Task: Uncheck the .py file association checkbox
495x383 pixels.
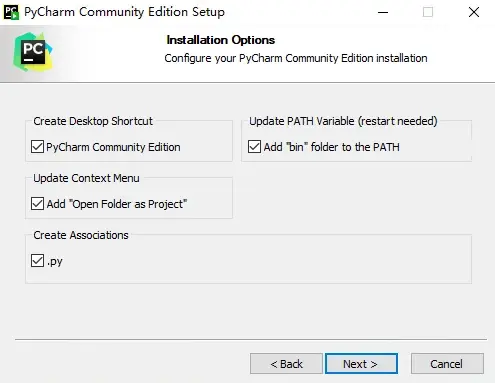Action: (x=37, y=261)
